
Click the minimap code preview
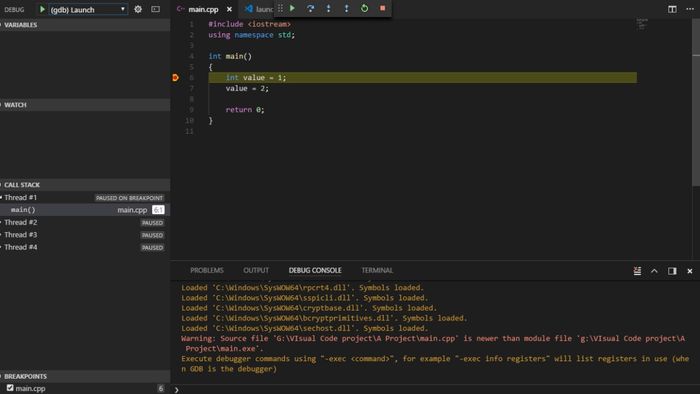642,25
